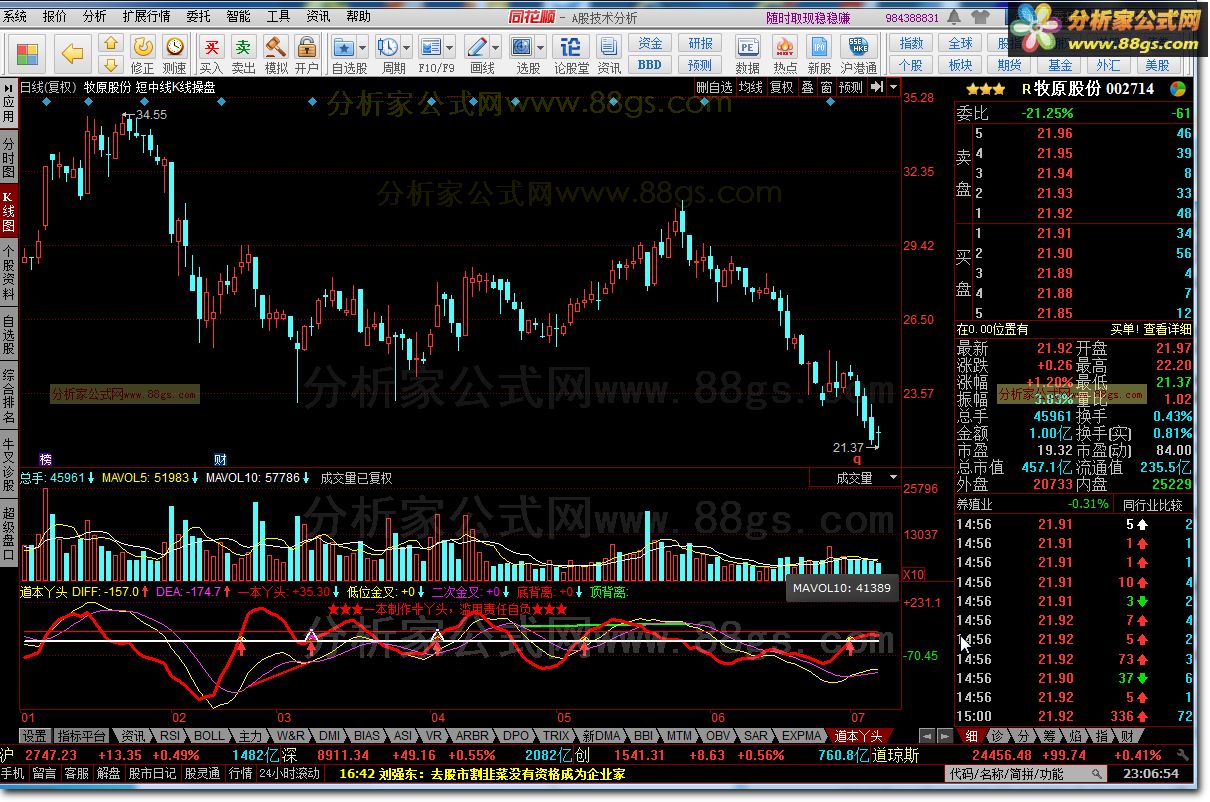This screenshot has height=802, width=1210.
Task: Toggle 窗 multi-window mode
Action: [x=826, y=87]
